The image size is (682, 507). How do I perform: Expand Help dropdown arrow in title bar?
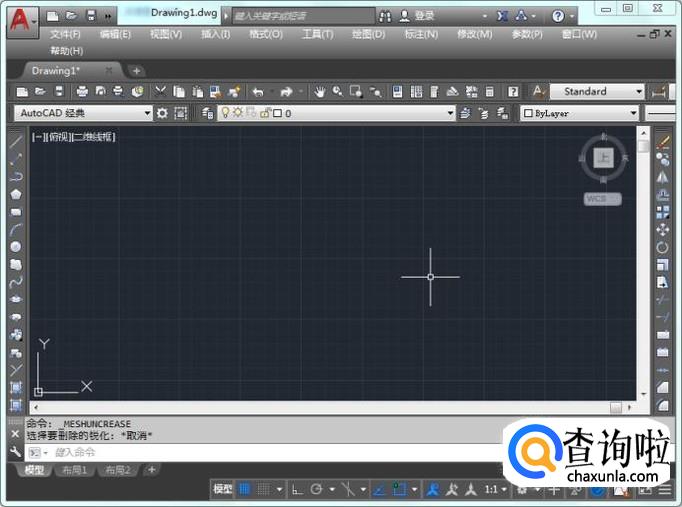[x=572, y=17]
